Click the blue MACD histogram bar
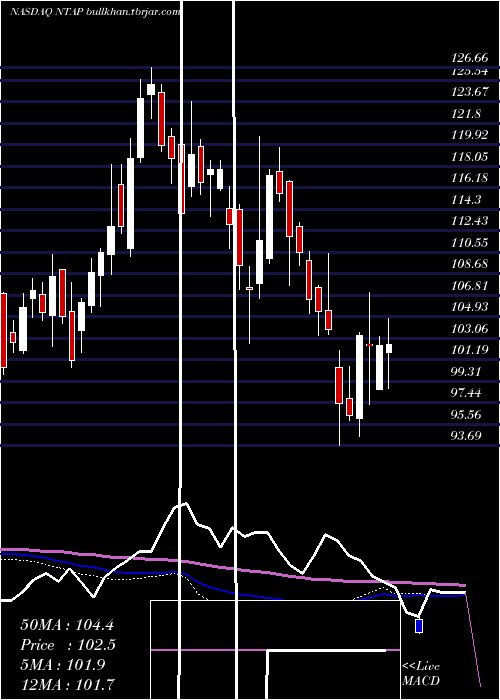Screen dimensions: 500x700 click(419, 626)
